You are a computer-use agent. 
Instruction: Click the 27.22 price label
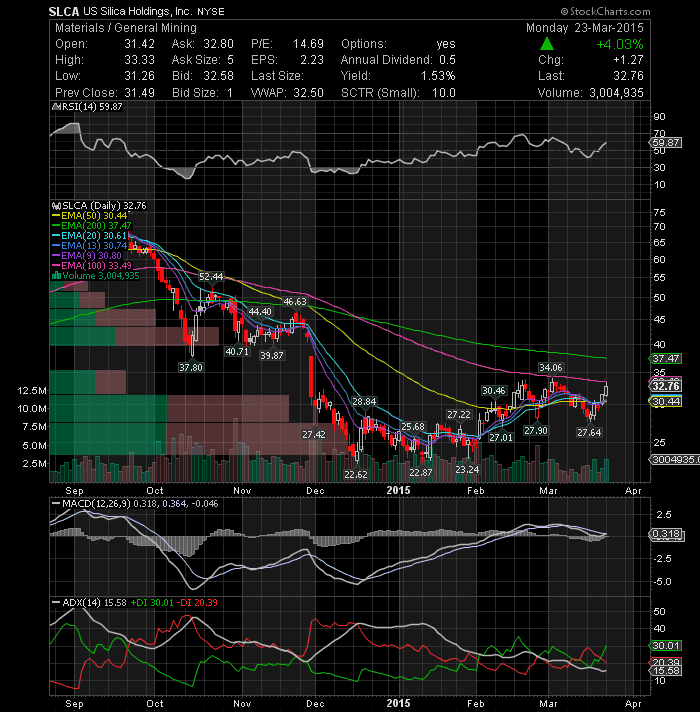tap(459, 415)
